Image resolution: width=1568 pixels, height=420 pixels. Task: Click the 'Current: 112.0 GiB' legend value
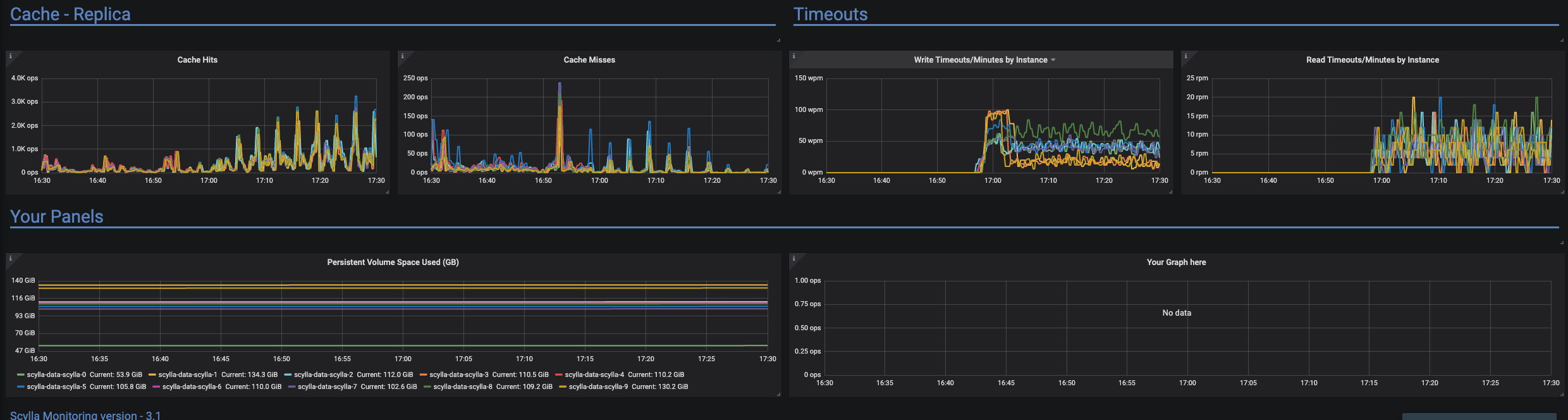pyautogui.click(x=385, y=374)
